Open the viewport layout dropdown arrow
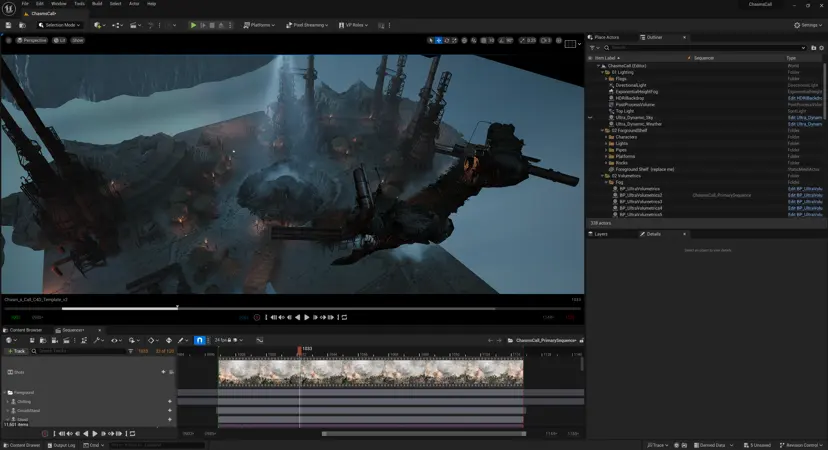Screen dimensions: 828x450 point(579,44)
